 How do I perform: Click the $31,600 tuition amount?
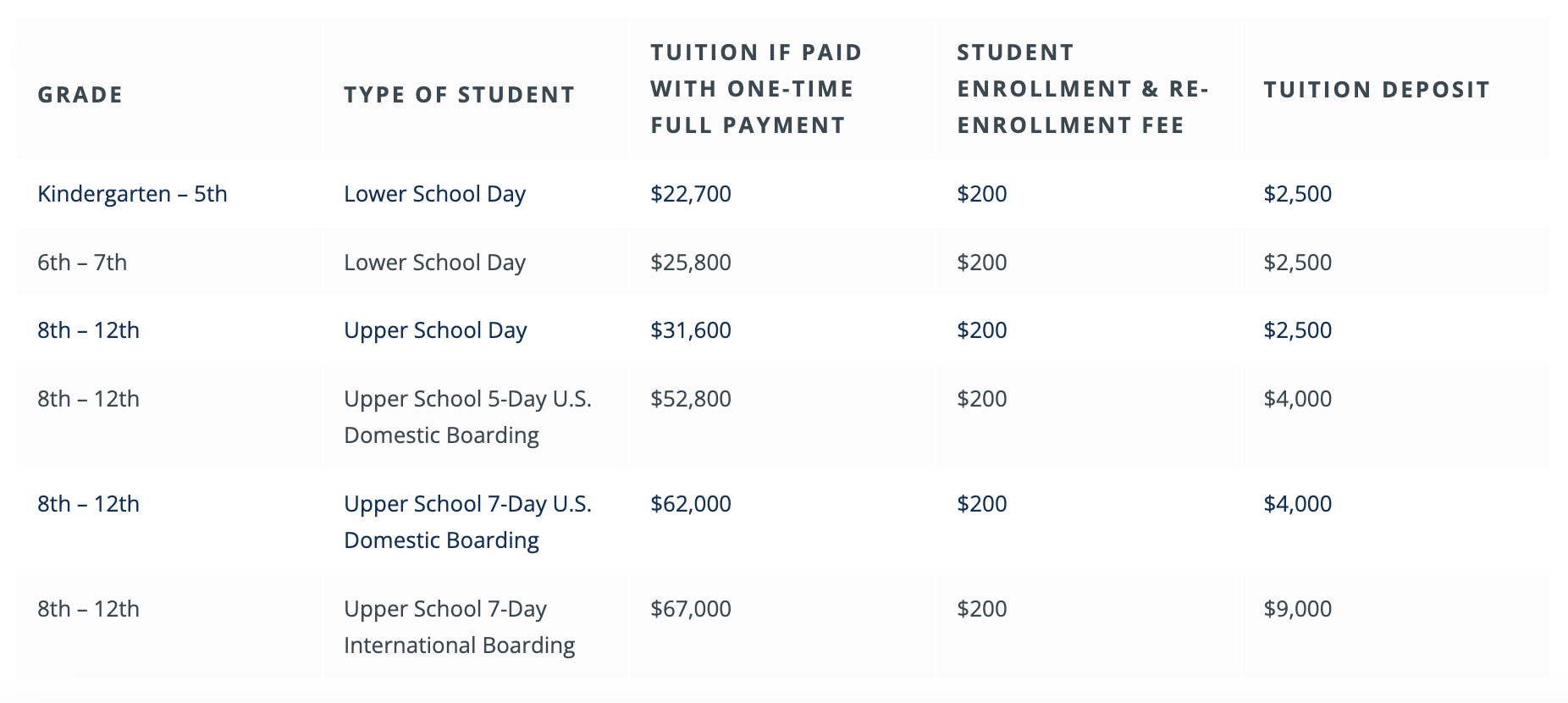[690, 330]
